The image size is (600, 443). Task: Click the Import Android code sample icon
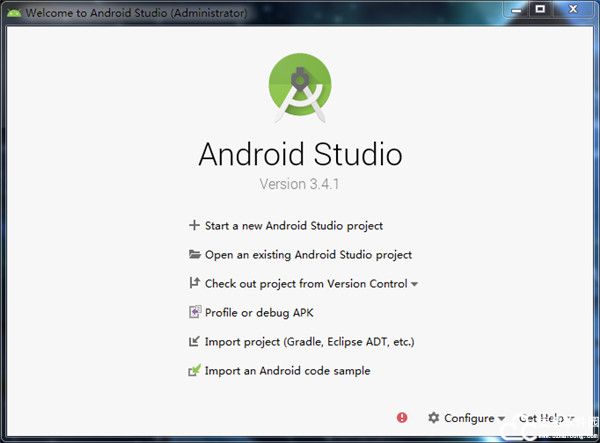(194, 370)
